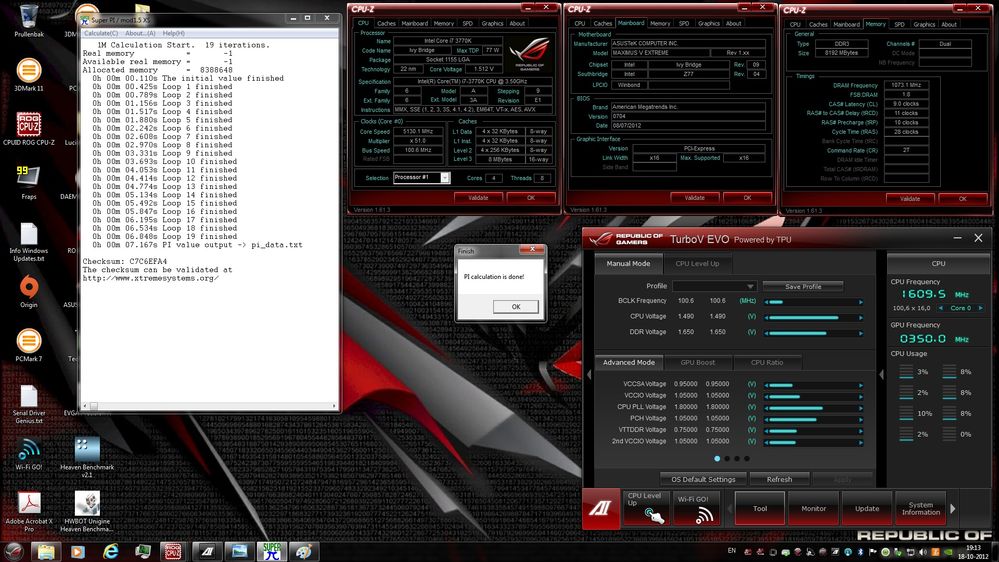Open the Graphics tab in the CPU-Z Memory window
Screen dimensions: 999x562
pyautogui.click(x=924, y=24)
